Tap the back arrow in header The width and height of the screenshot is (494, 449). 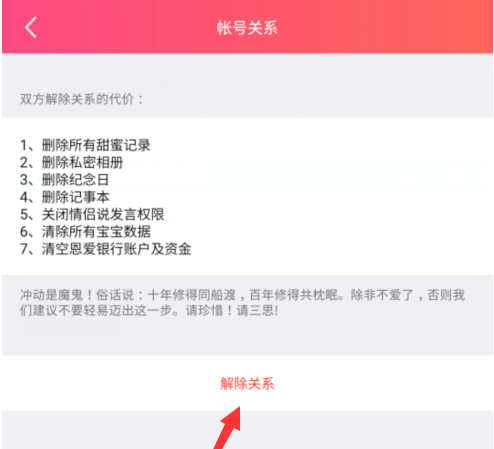31,27
